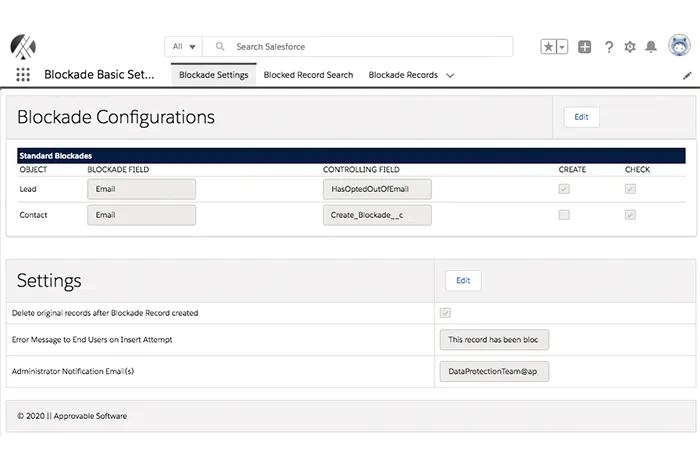Click HasOptedOutOfEmail controlling field
Image resolution: width=700 pixels, height=467 pixels.
click(x=377, y=189)
